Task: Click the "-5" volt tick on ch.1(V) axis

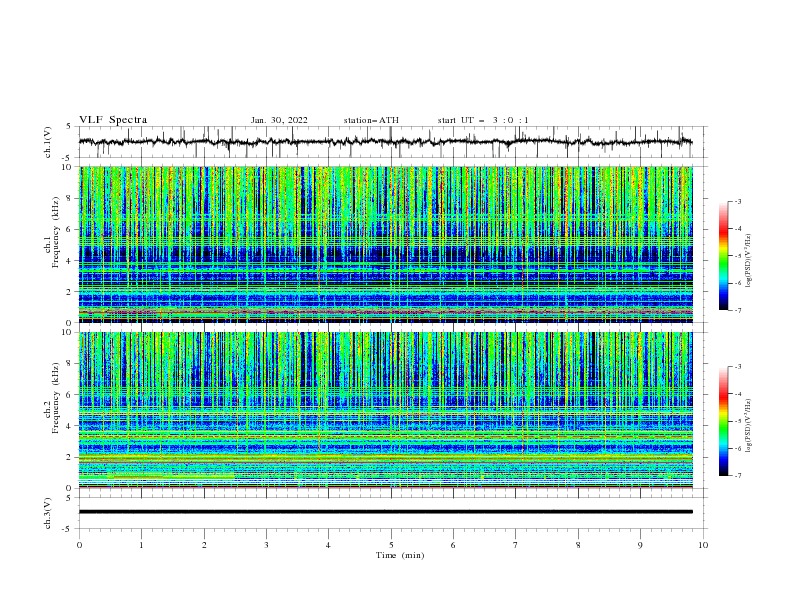Action: point(67,158)
